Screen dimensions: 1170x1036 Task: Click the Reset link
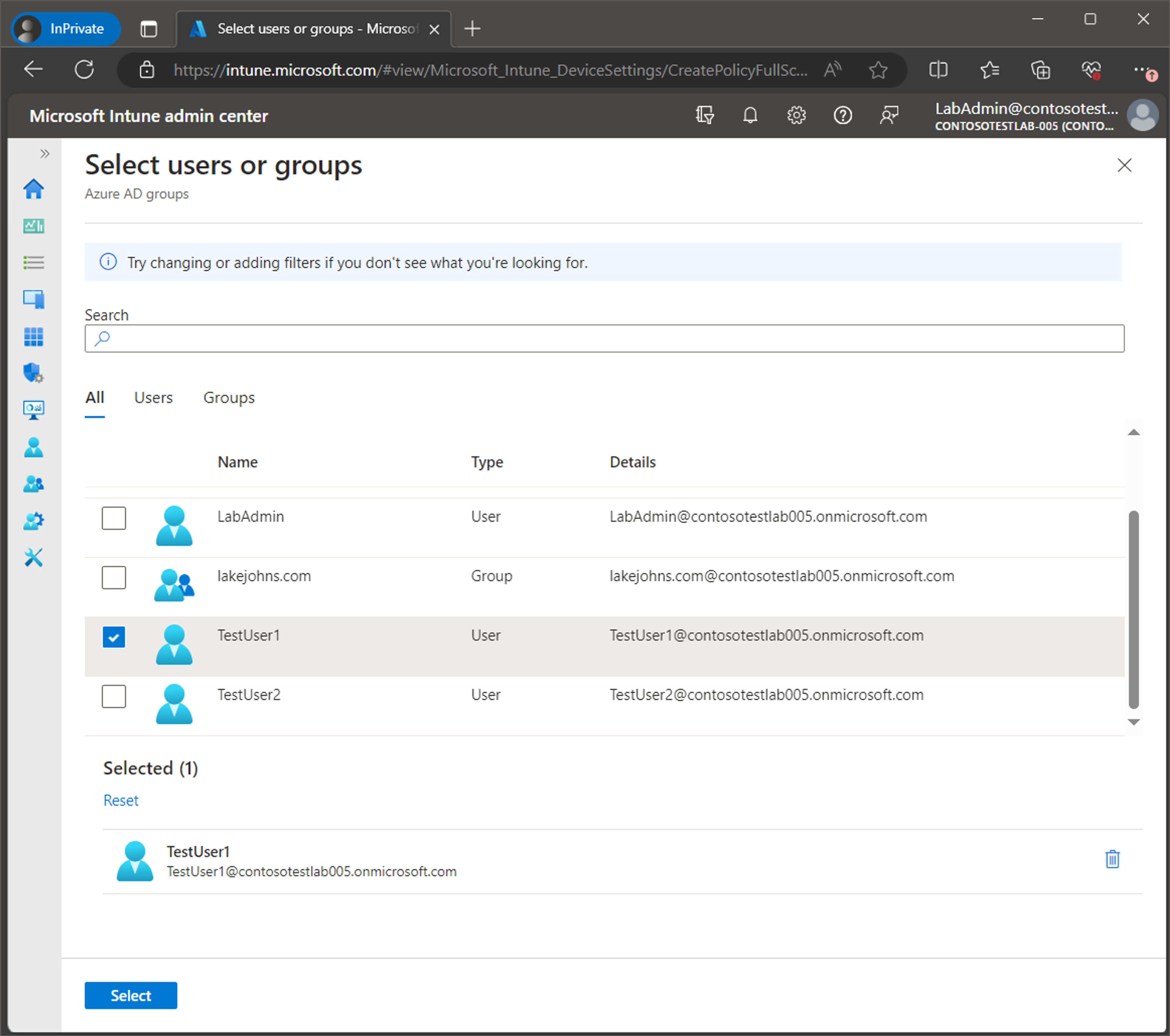pyautogui.click(x=121, y=800)
